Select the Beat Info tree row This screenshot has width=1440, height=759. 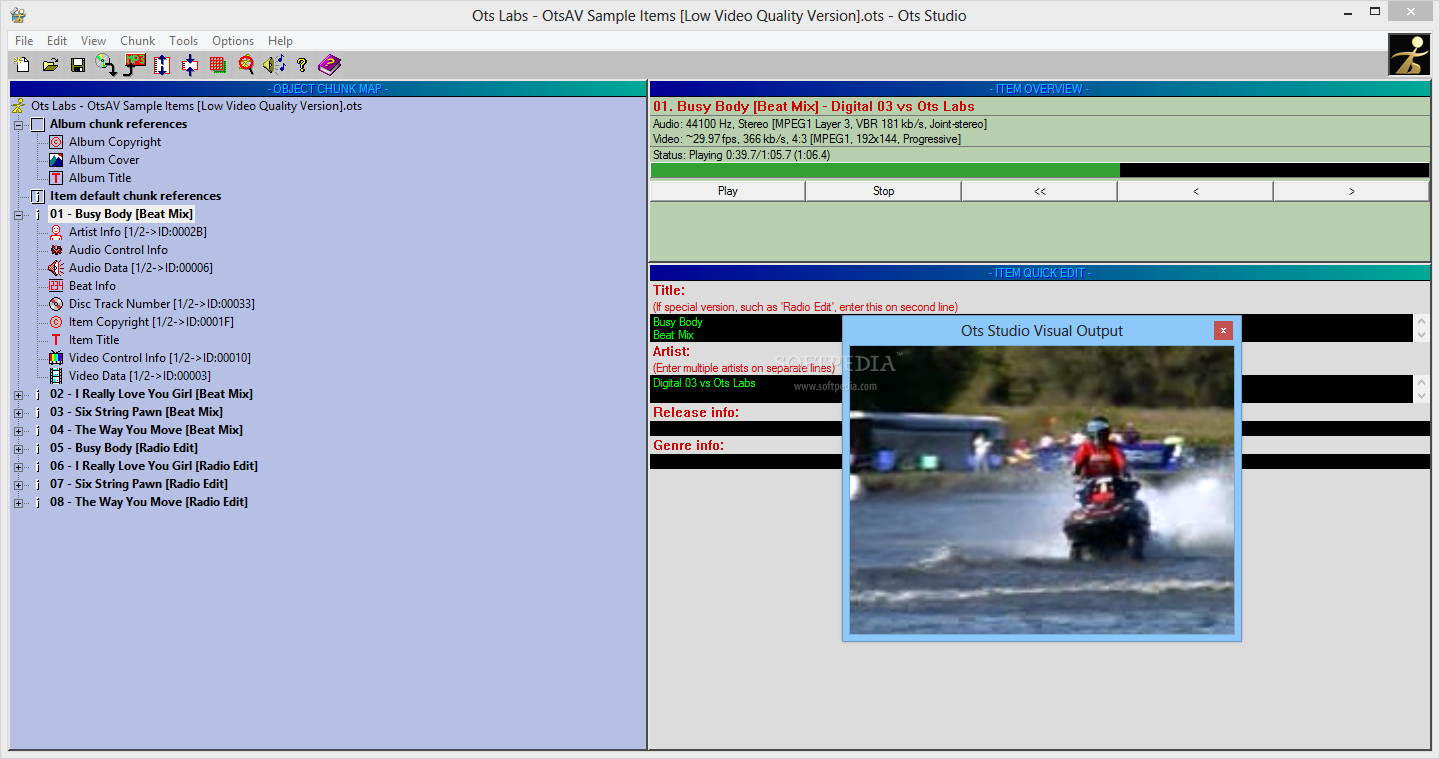click(92, 286)
